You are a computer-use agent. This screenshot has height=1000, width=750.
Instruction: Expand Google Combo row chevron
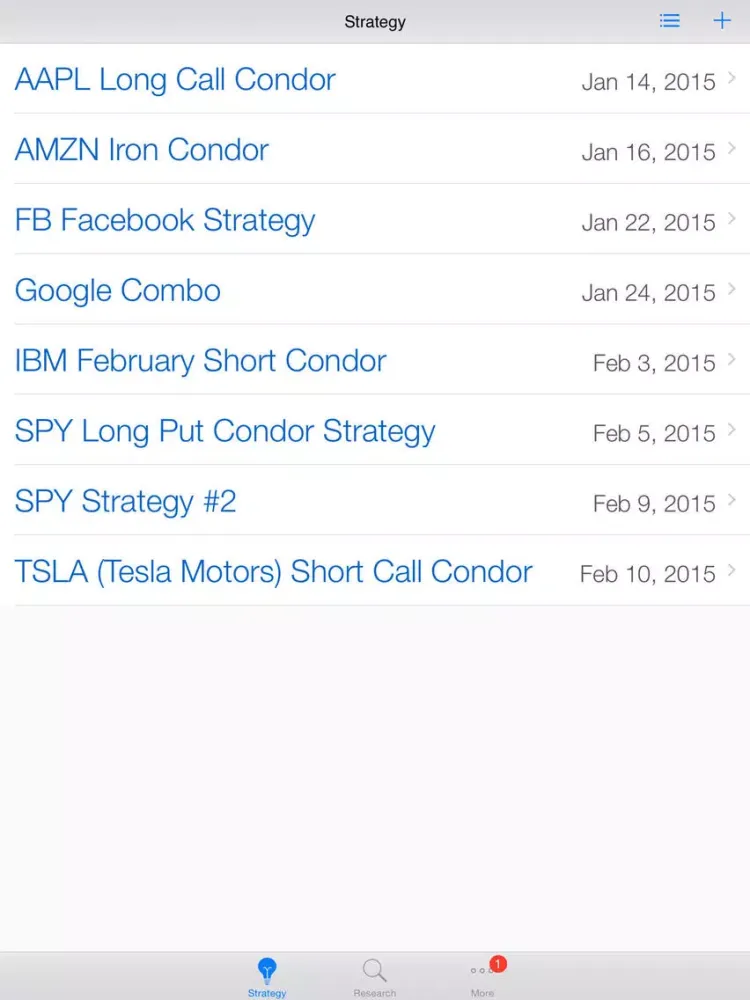tap(732, 290)
